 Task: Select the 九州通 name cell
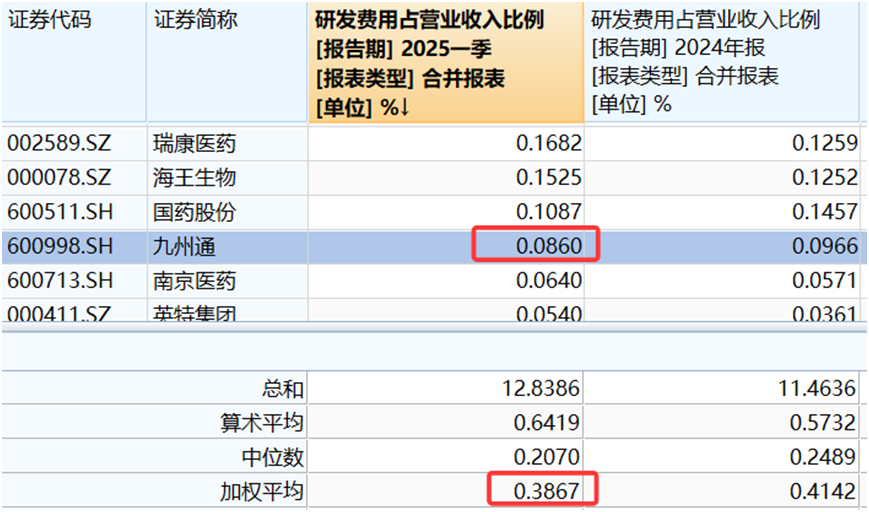(184, 247)
